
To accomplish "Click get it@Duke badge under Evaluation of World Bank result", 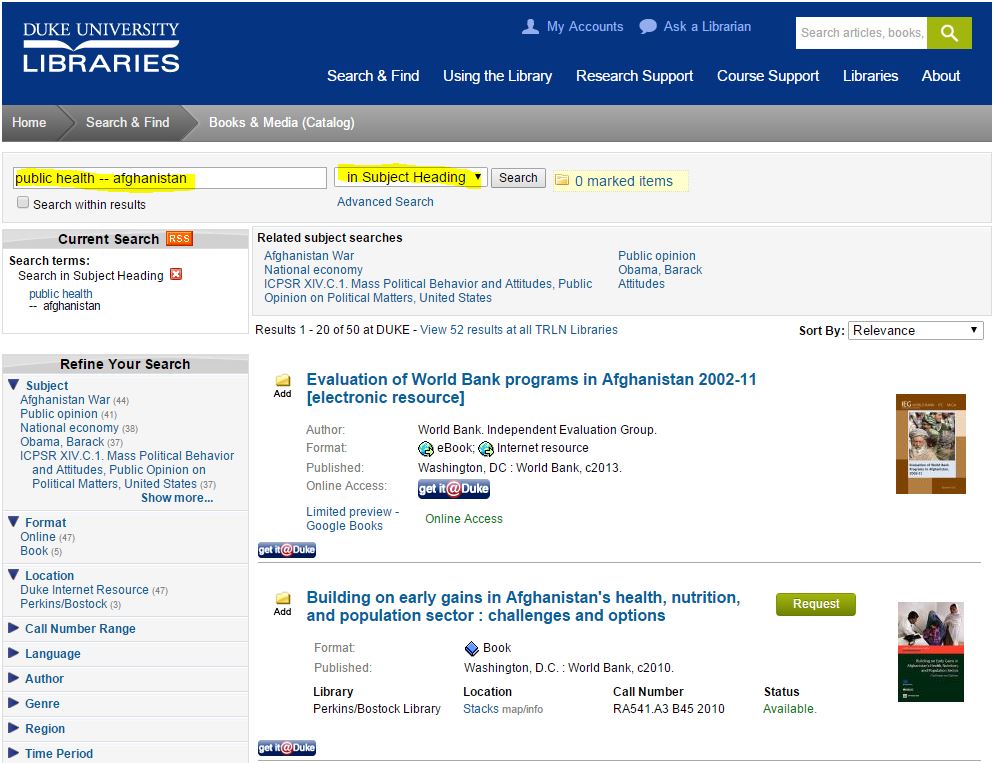I will pos(287,550).
